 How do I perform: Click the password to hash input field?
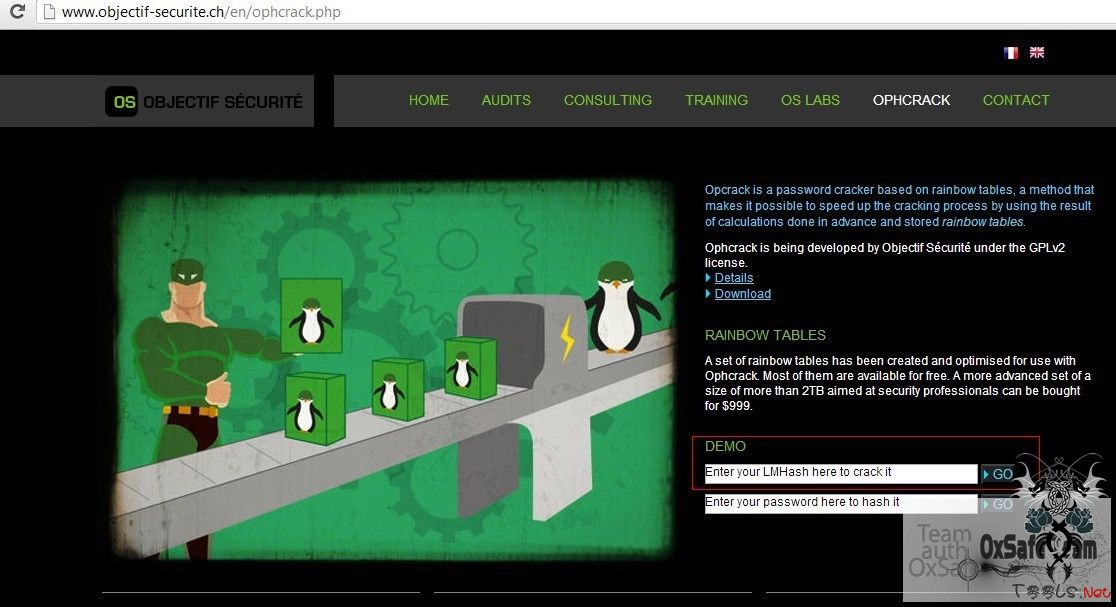click(841, 504)
